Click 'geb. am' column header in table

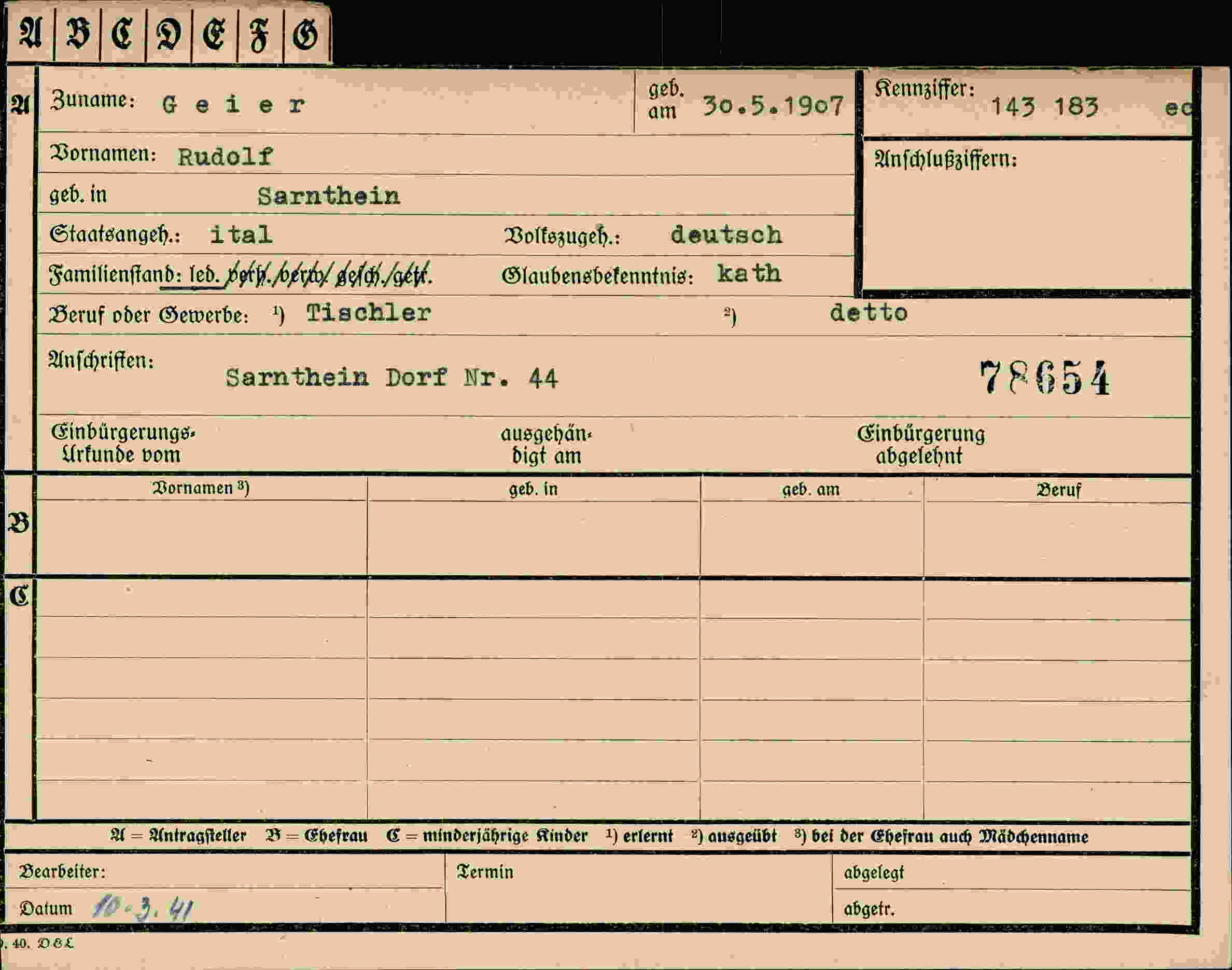click(811, 490)
